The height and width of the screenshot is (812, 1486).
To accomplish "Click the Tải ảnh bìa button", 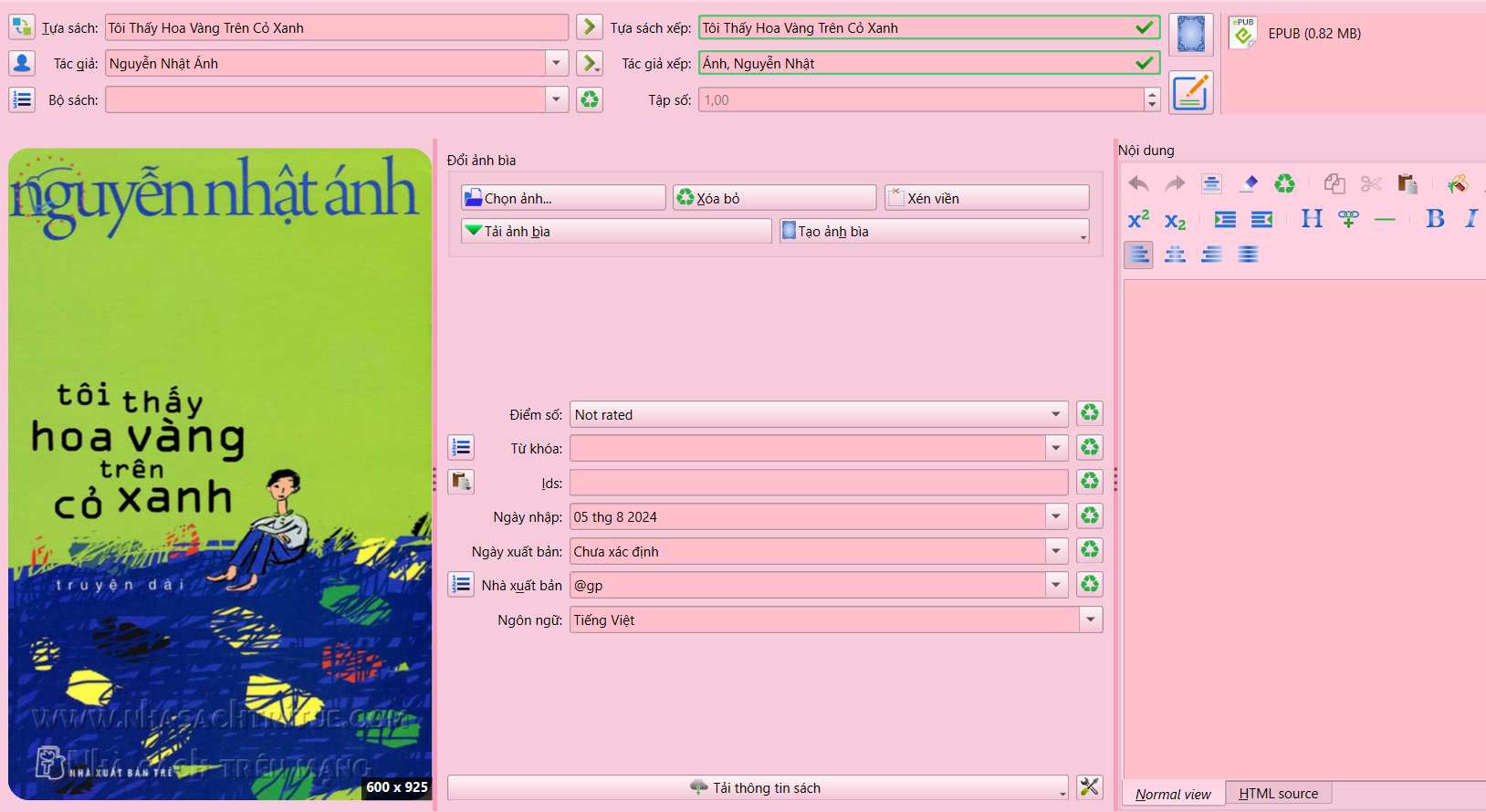I will tap(616, 231).
